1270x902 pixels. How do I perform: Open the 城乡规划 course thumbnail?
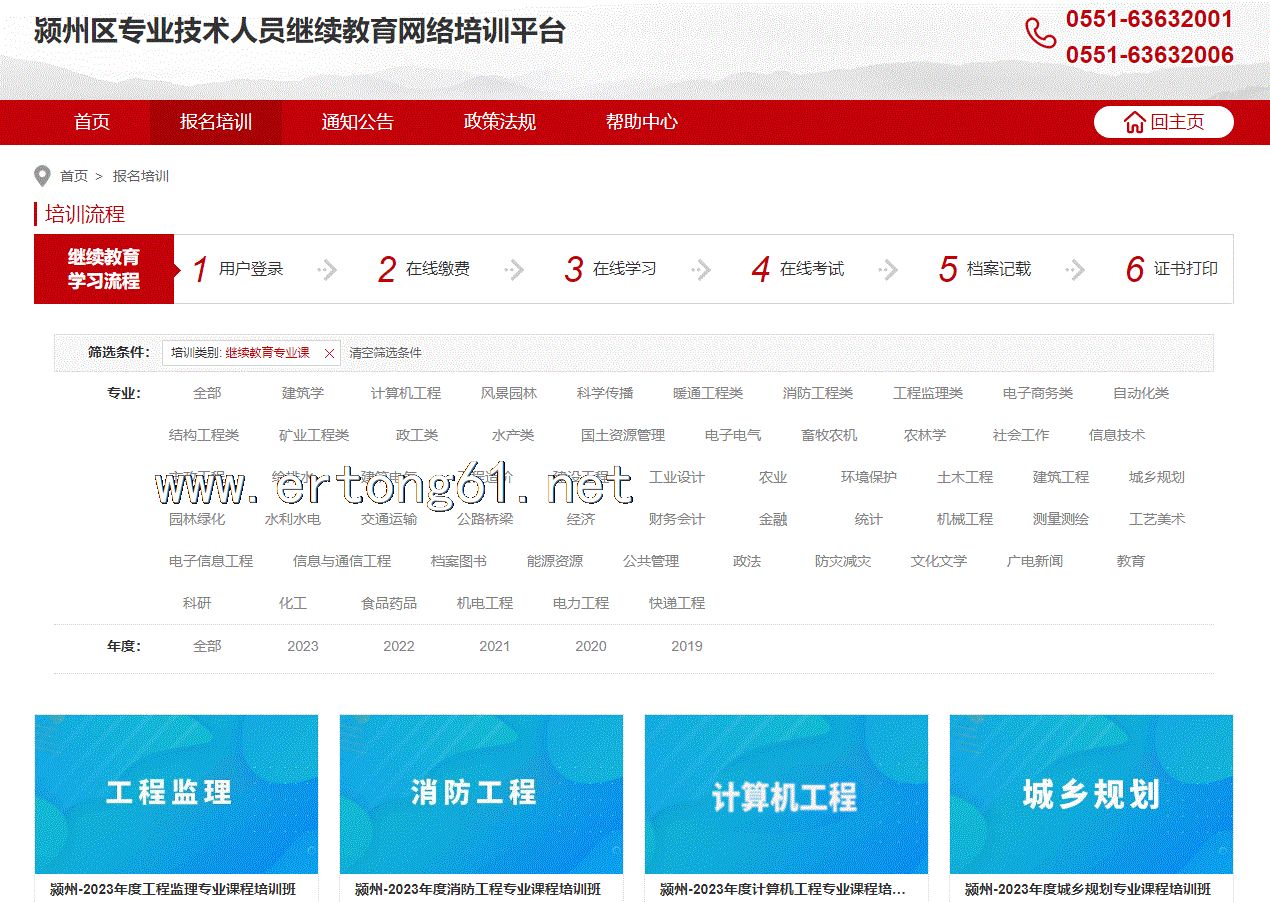(x=1091, y=794)
